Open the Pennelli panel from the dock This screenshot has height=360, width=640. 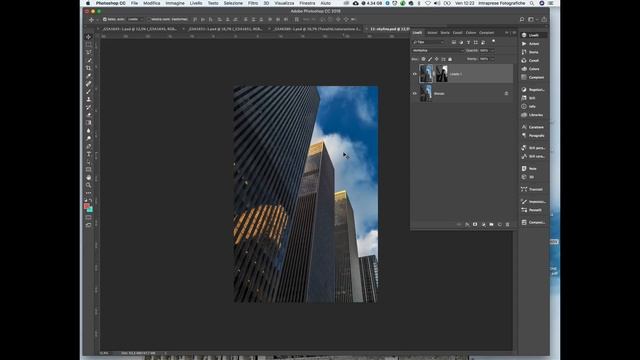click(532, 210)
